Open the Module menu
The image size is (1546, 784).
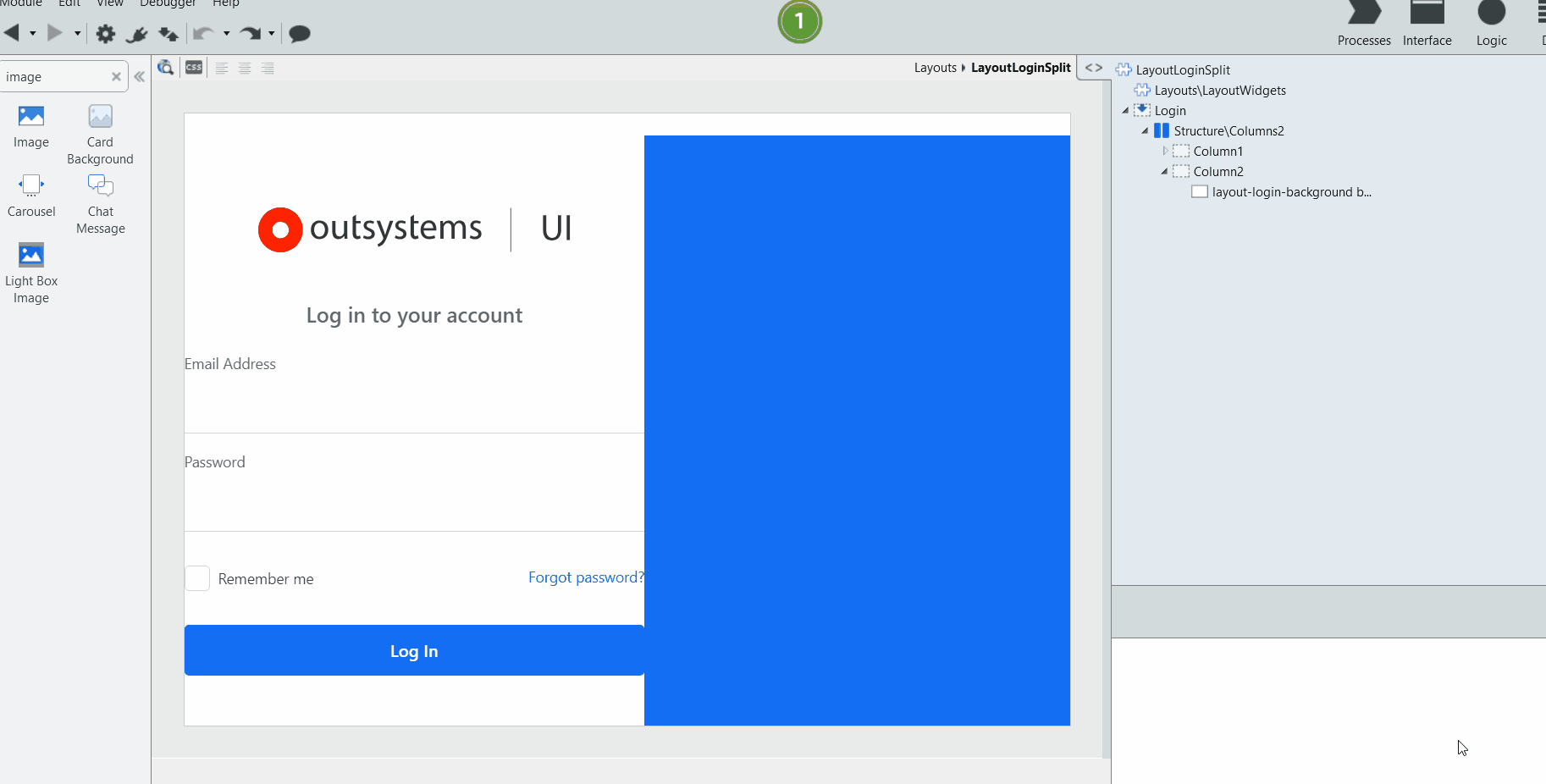tap(21, 3)
